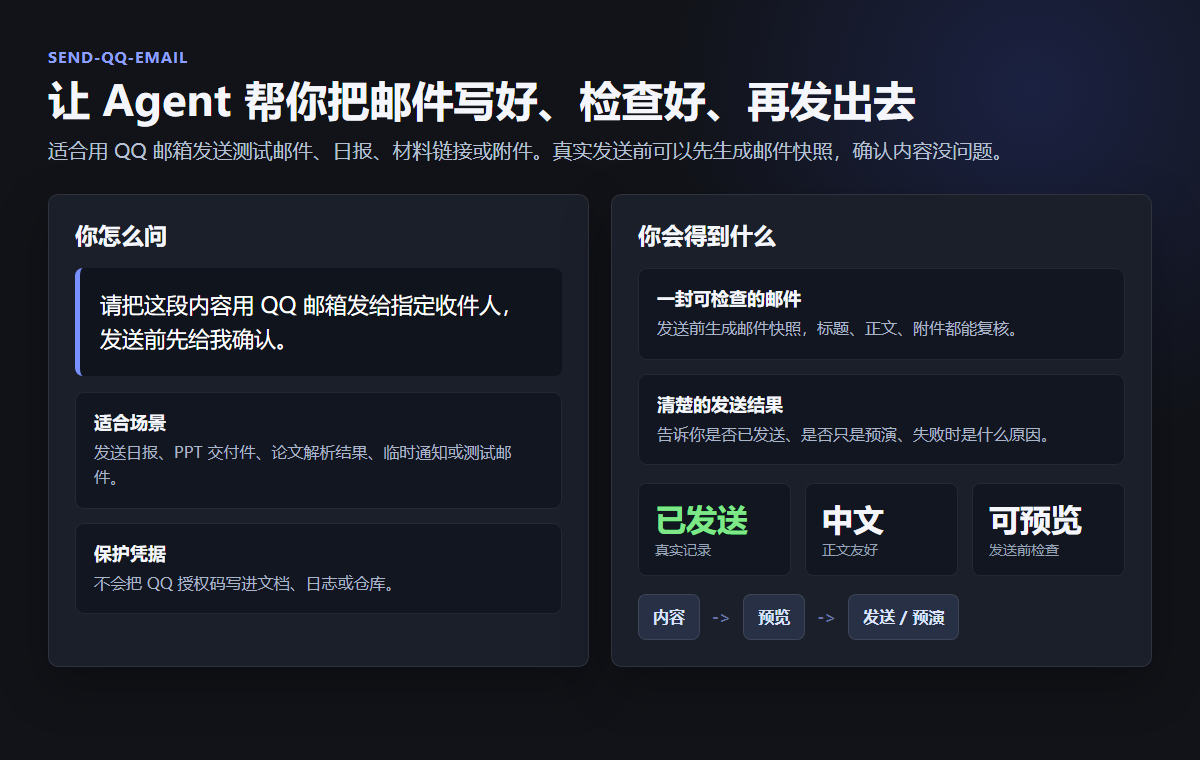Screen dimensions: 1200x760
Task: Click the 保护凭据 card title
Action: pyautogui.click(x=130, y=554)
